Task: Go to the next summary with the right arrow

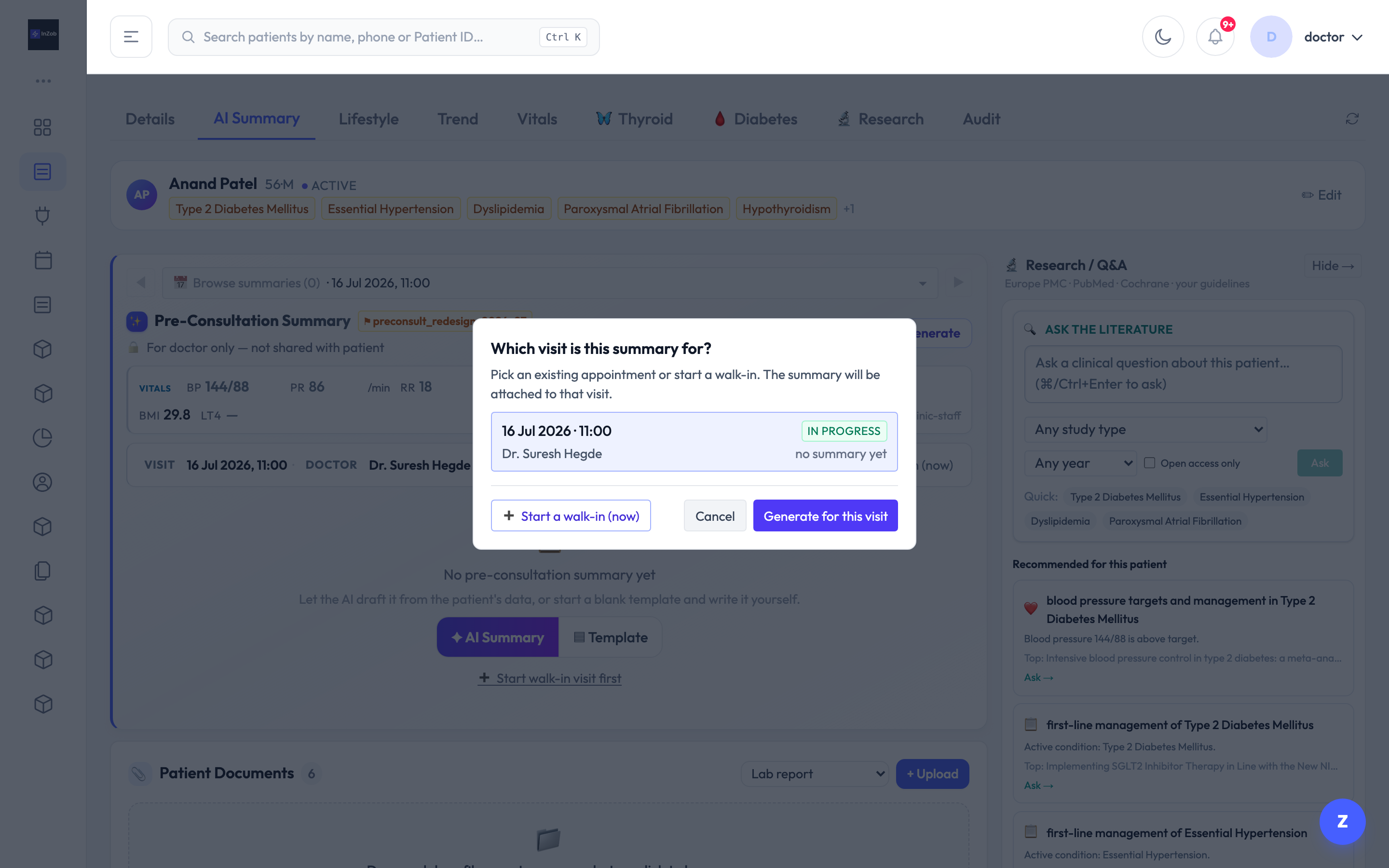Action: point(958,283)
